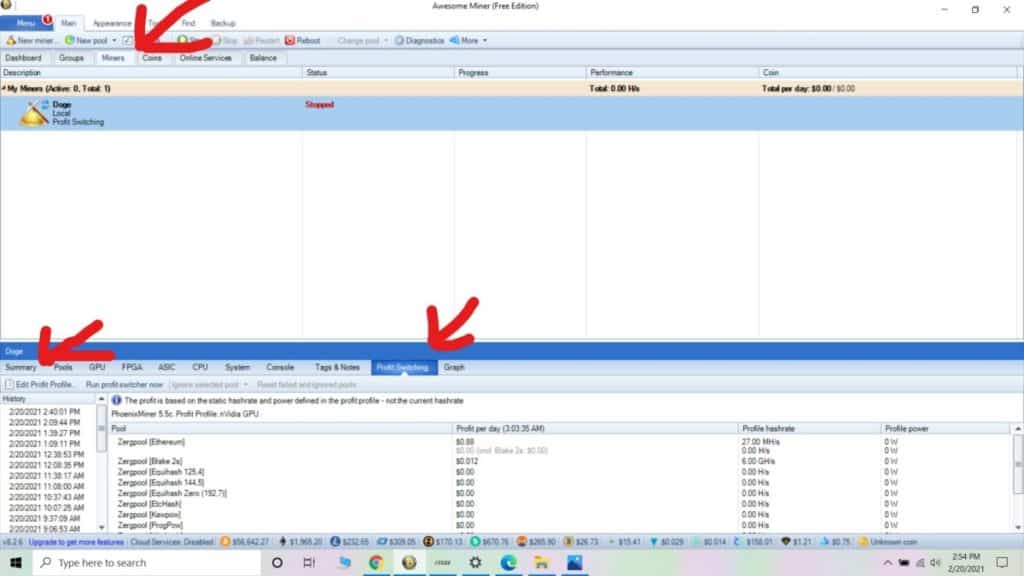Viewport: 1024px width, 576px height.
Task: Expand the More dropdown arrow
Action: 485,40
